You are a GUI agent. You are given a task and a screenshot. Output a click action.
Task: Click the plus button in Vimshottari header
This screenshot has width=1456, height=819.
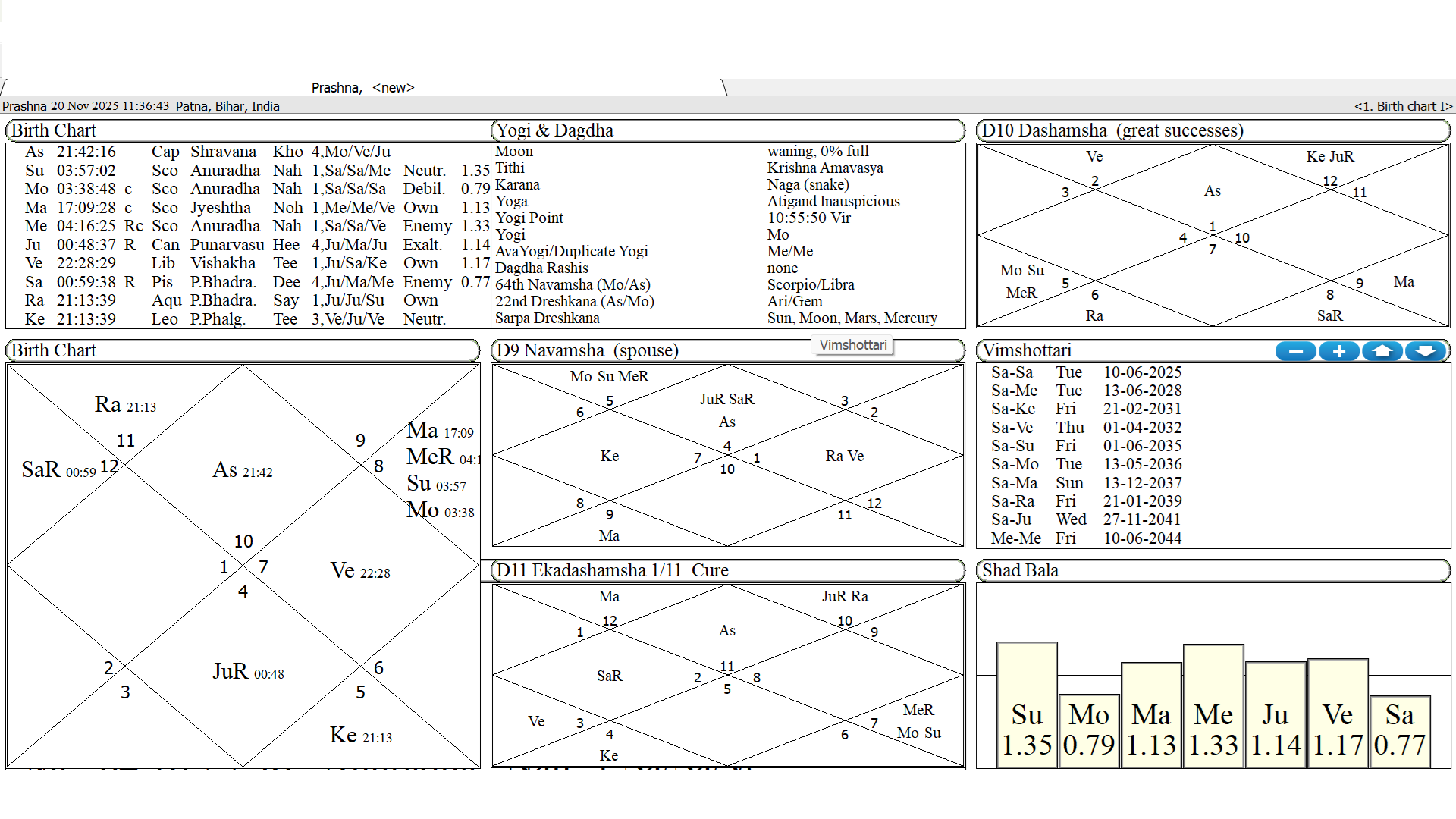click(x=1338, y=351)
